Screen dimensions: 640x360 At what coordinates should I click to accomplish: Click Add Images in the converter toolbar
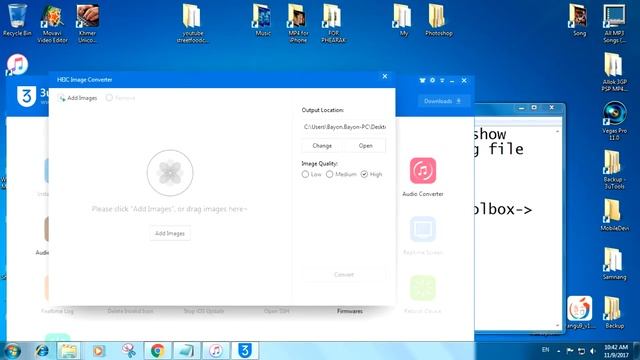pyautogui.click(x=78, y=98)
